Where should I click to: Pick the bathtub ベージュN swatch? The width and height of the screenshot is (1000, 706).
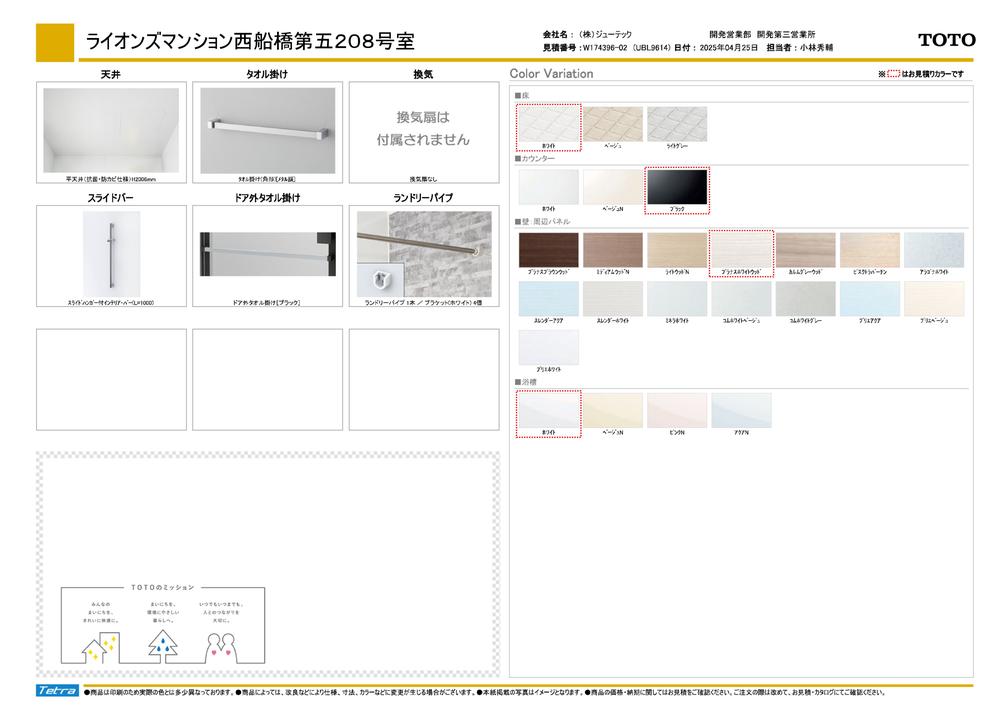tap(613, 410)
